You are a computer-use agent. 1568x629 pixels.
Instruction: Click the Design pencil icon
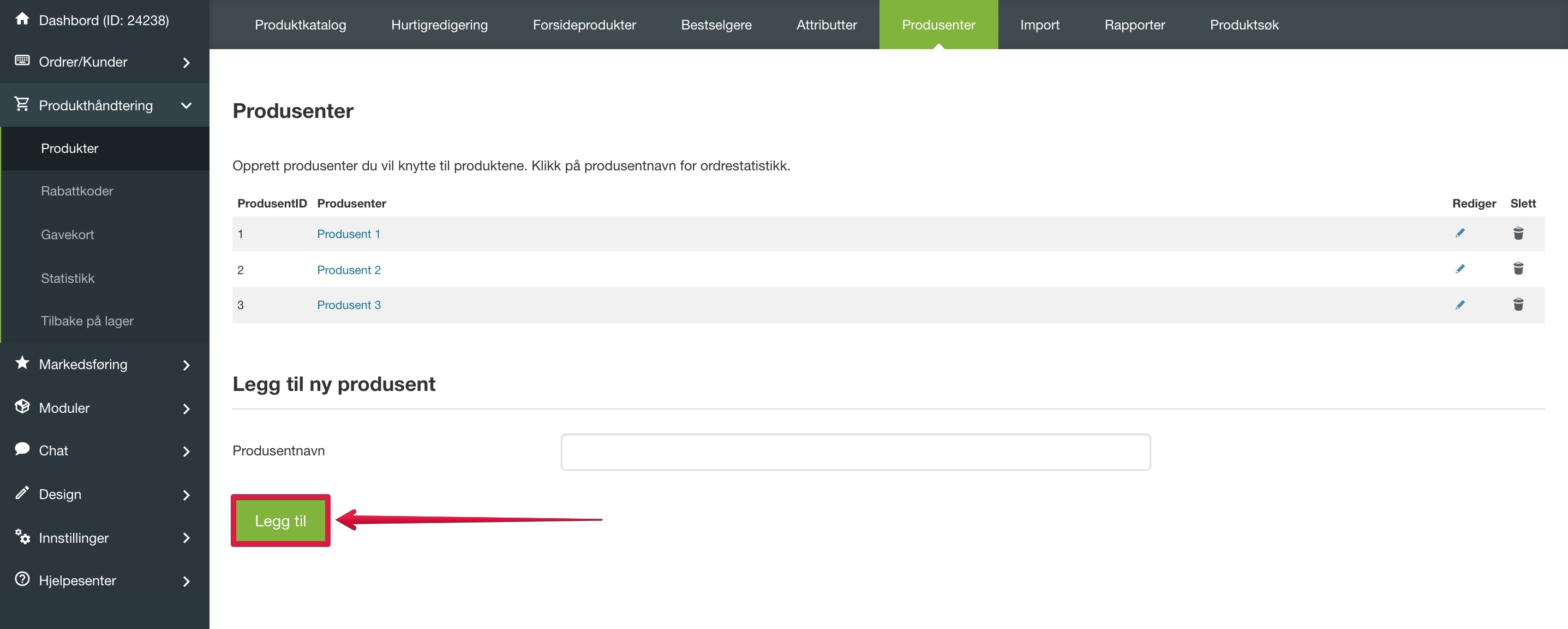tap(22, 493)
